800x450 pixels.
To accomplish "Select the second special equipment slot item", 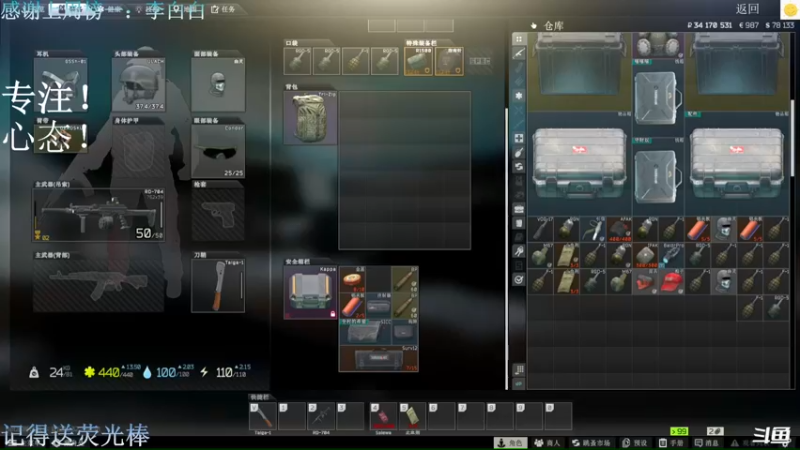I will click(449, 61).
